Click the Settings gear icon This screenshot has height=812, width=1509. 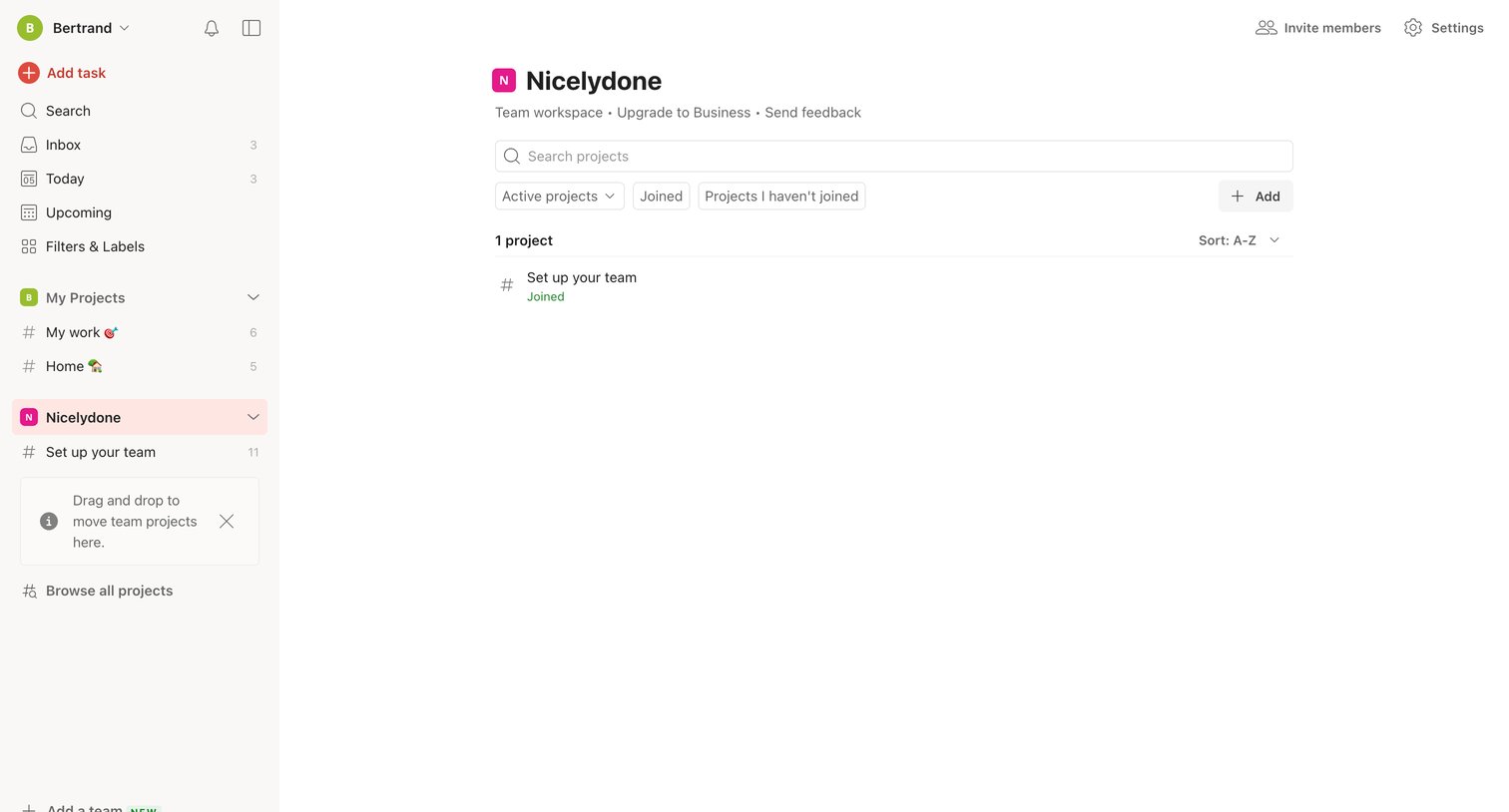point(1413,28)
